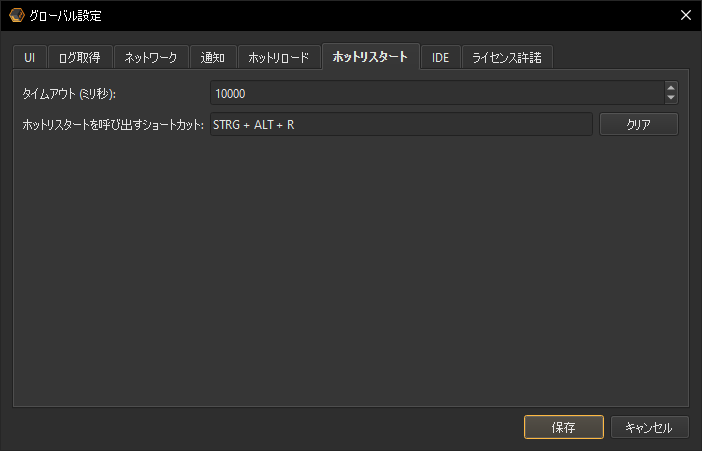Click the タイムアウト (ミリ秒): label
The height and width of the screenshot is (451, 702).
point(69,94)
